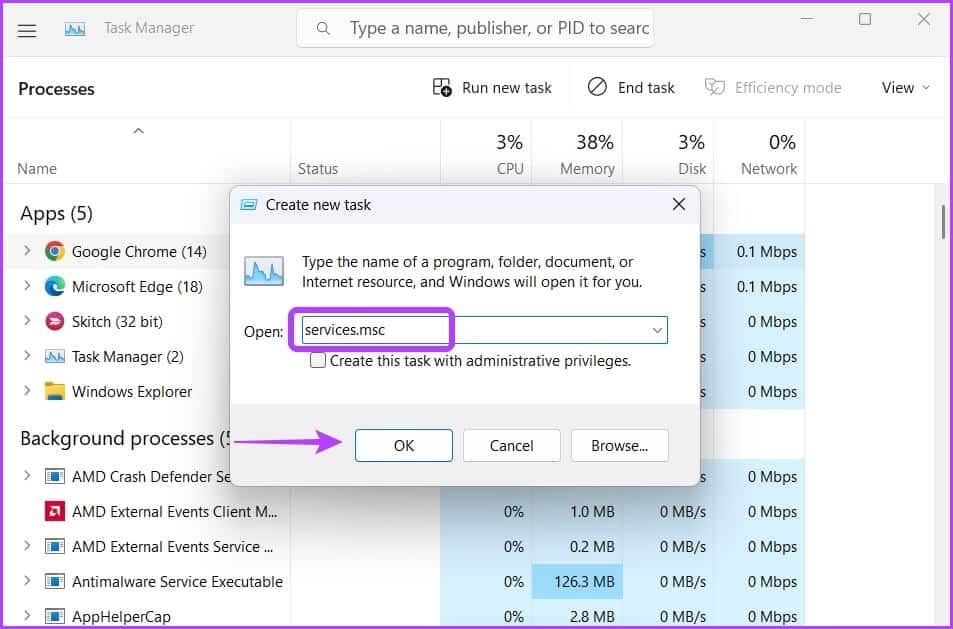Click the Google Chrome app icon

tap(55, 252)
